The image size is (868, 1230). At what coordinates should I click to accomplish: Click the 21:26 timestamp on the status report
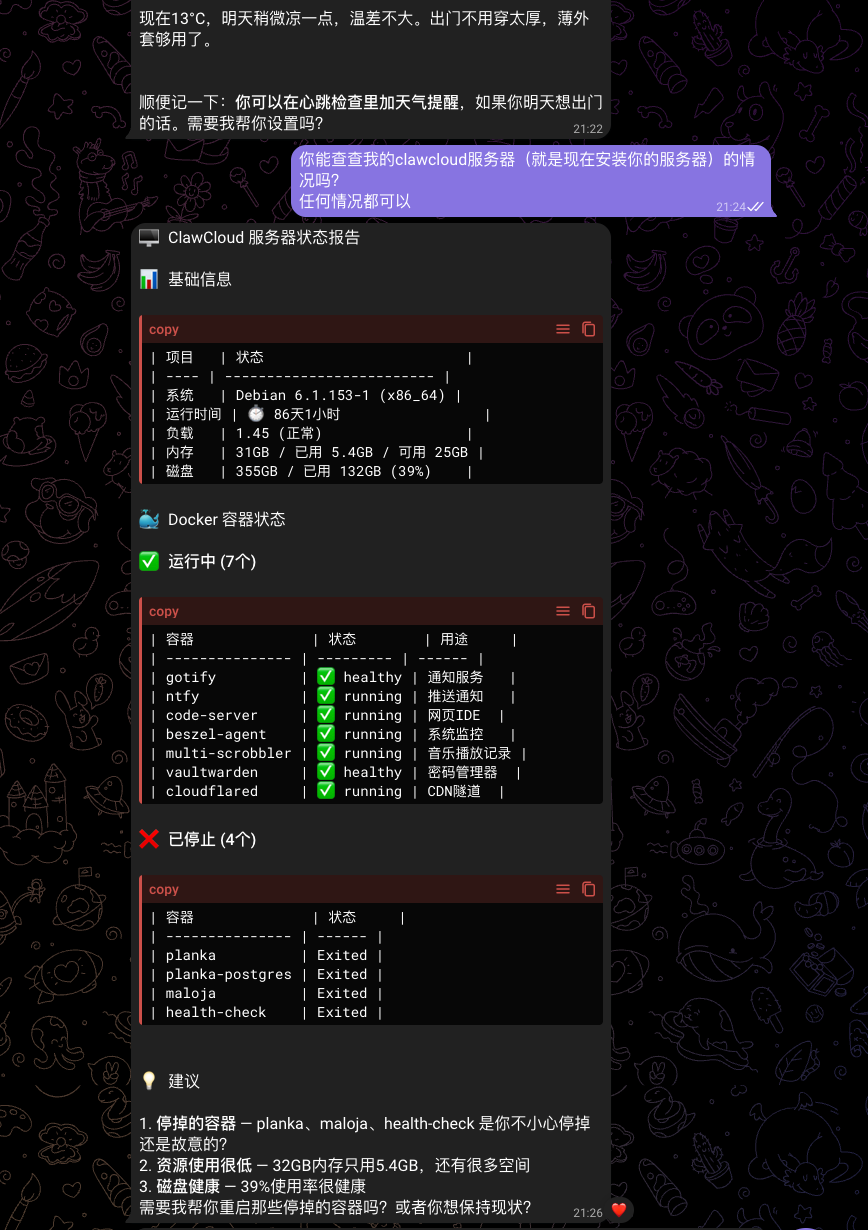click(x=588, y=1212)
